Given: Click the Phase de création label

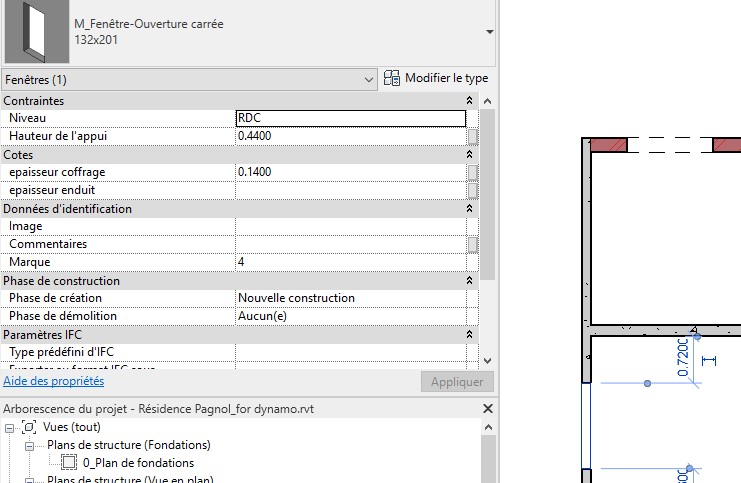Looking at the screenshot, I should tap(55, 298).
